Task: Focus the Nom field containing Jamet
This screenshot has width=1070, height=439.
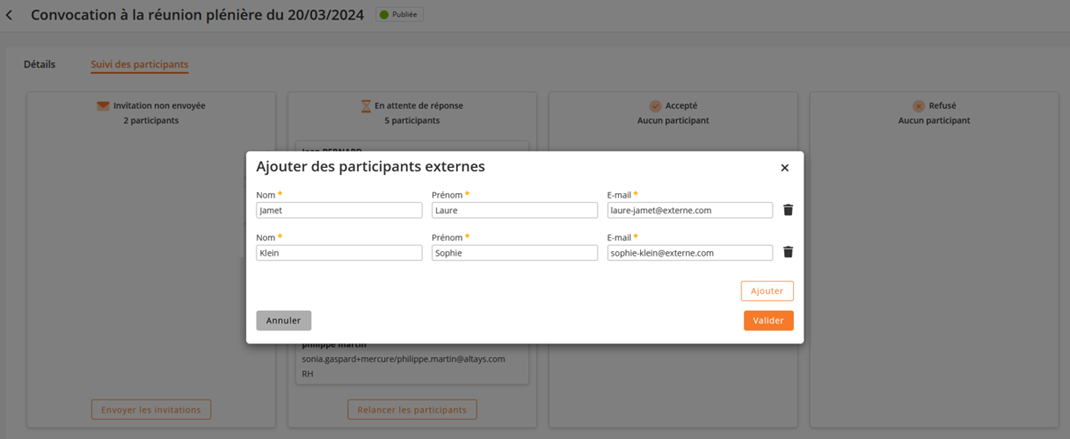Action: click(339, 210)
